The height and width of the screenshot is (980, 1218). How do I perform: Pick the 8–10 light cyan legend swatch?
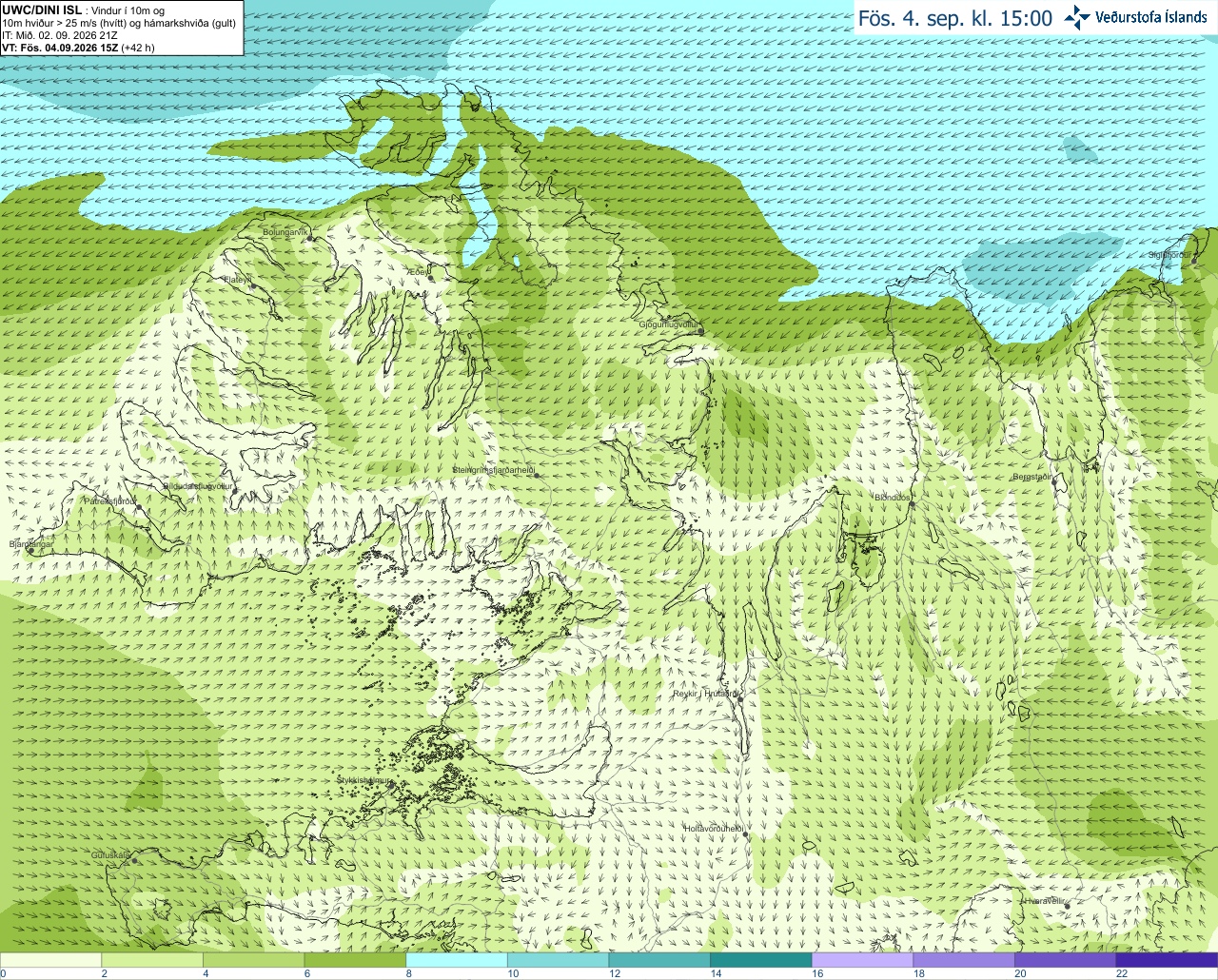pyautogui.click(x=457, y=960)
